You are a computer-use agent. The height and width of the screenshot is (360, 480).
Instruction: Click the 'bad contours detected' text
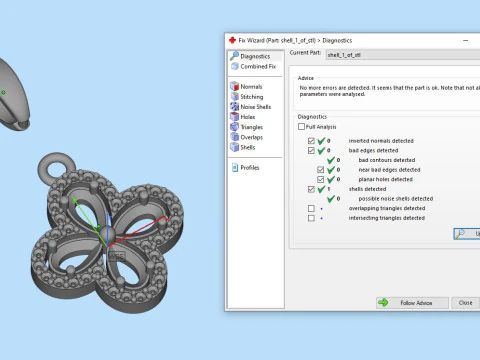point(387,160)
